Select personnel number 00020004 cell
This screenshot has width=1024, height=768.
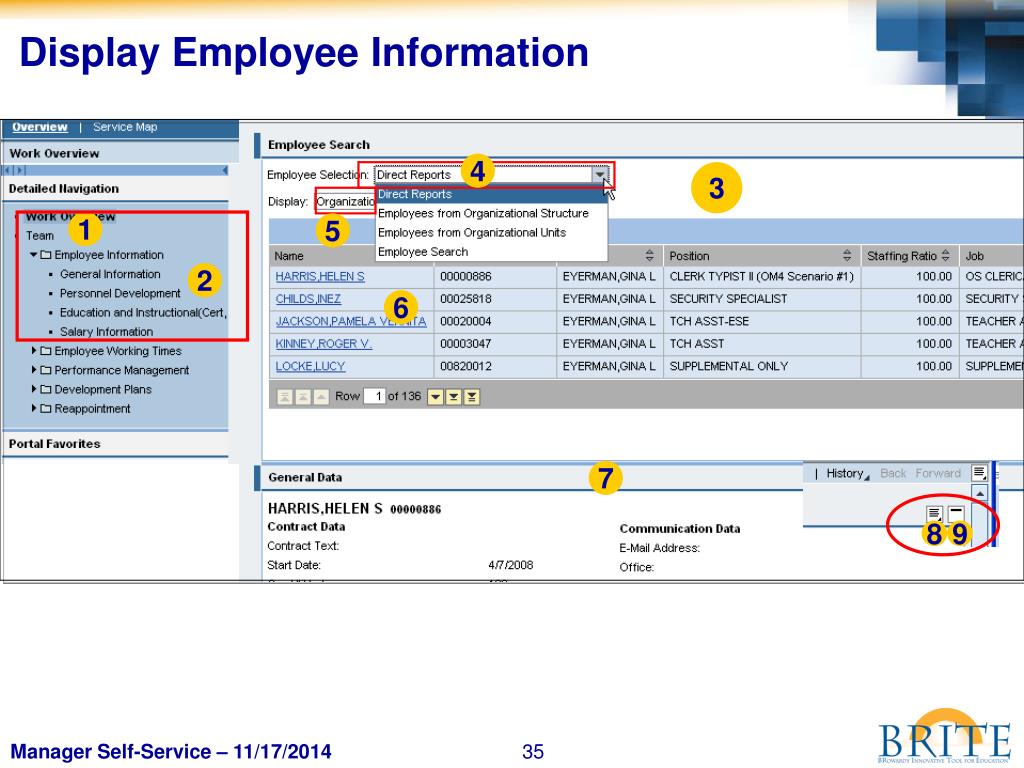tap(495, 321)
